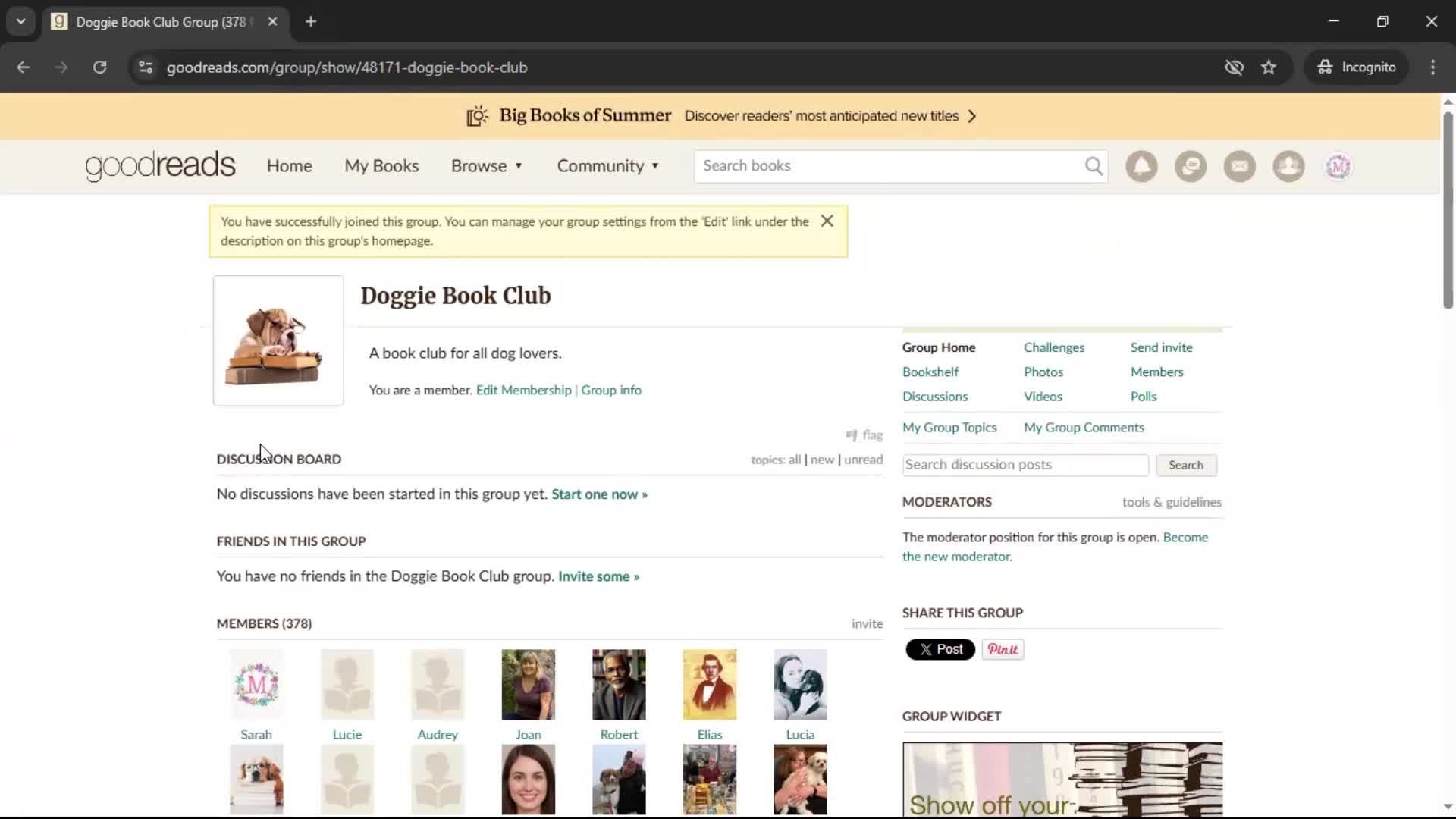Open the Polls group link
Viewport: 1456px width, 819px height.
[x=1143, y=397]
